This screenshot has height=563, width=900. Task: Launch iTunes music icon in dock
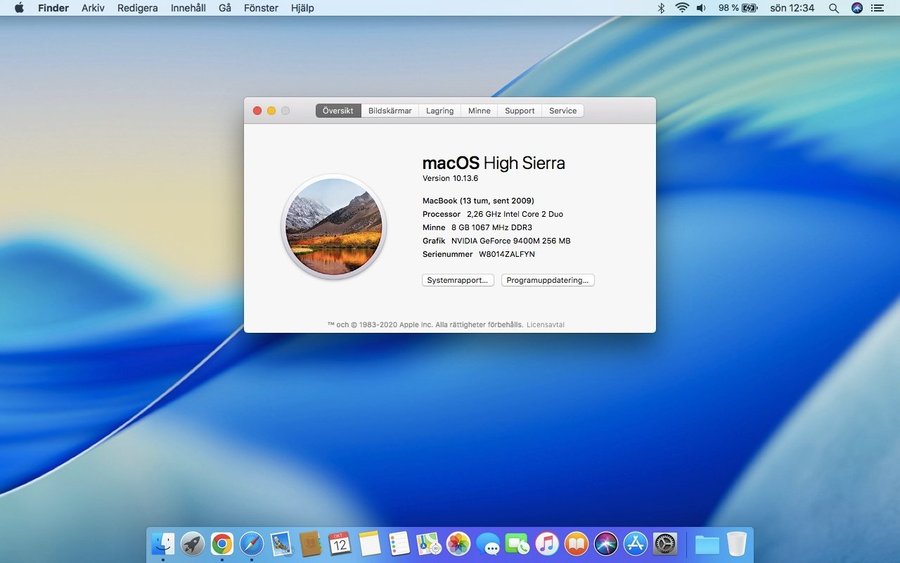(x=547, y=544)
